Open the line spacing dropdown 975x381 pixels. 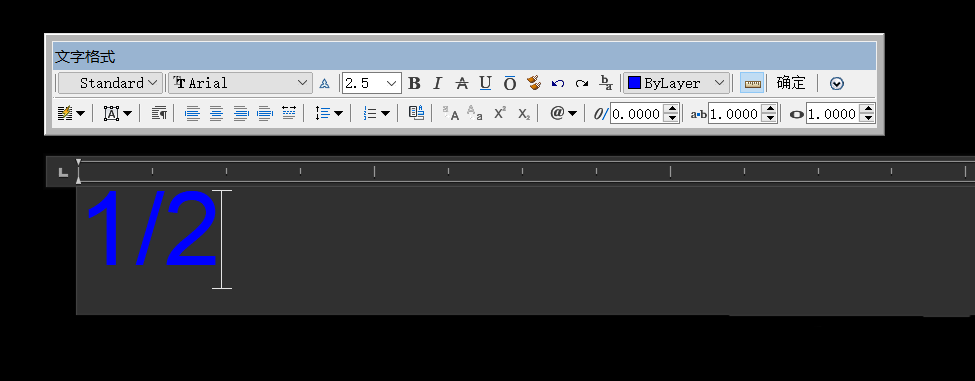pos(329,113)
